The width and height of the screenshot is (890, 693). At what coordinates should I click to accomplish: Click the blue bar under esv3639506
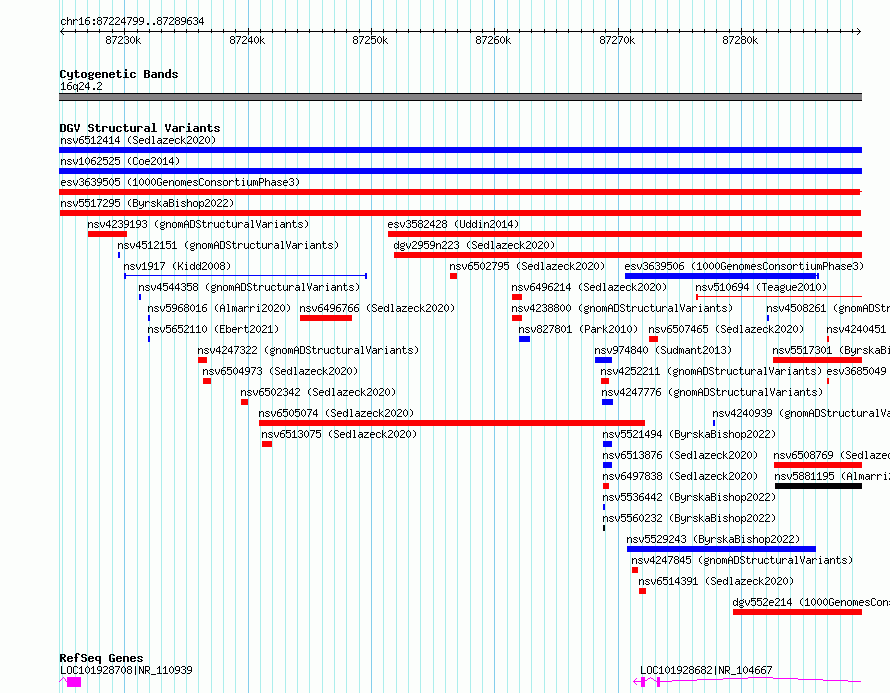tap(721, 276)
